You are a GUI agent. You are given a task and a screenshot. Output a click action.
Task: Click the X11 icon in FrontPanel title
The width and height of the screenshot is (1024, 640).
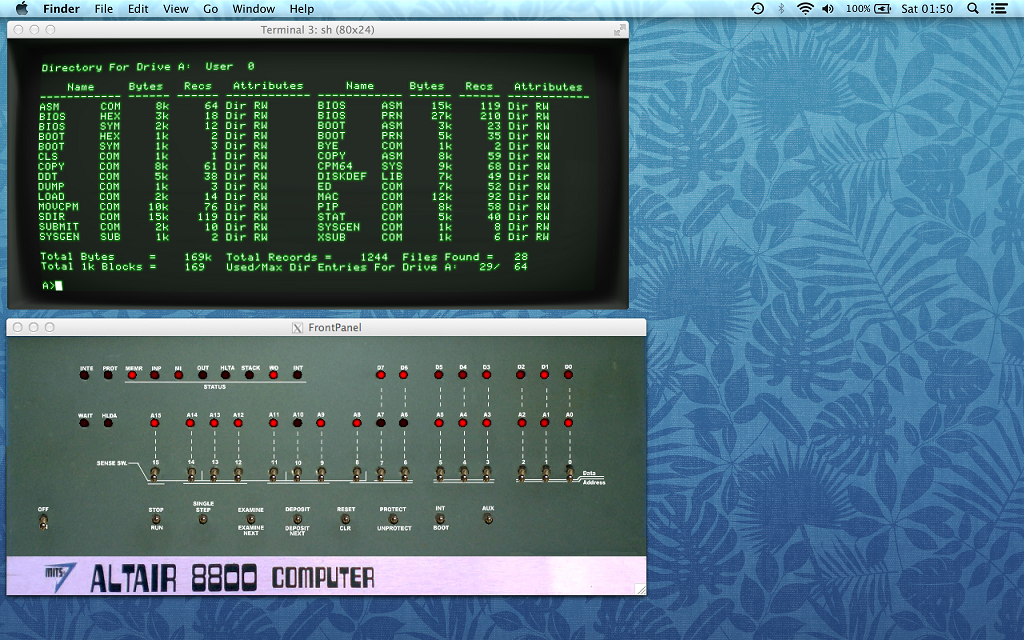tap(297, 328)
